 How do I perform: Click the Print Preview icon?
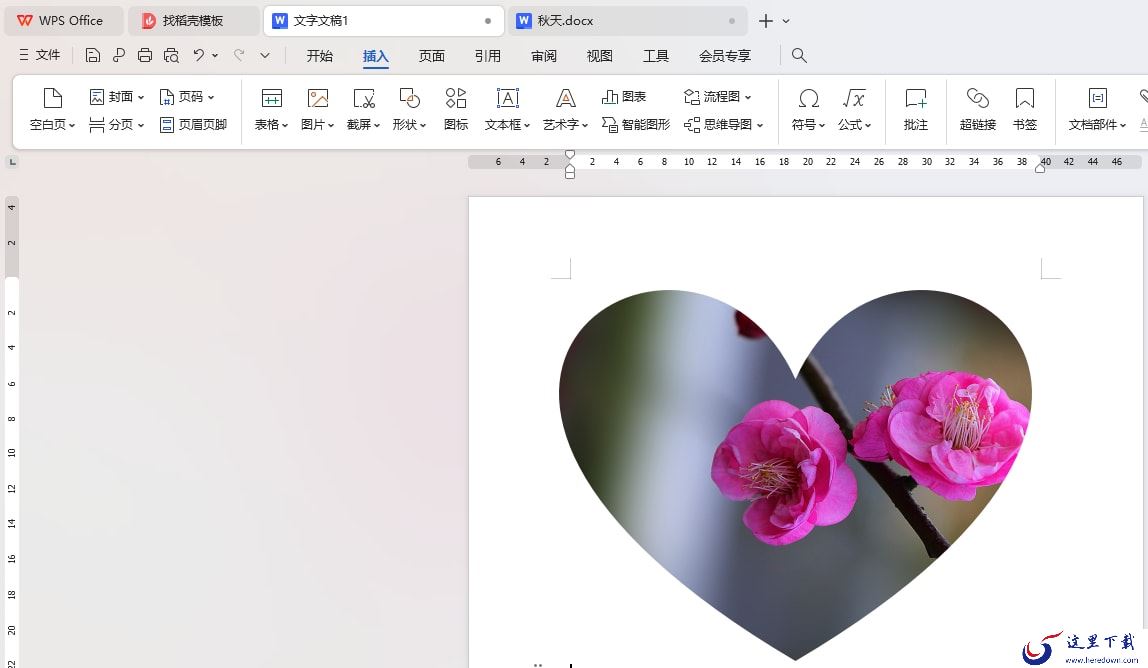(171, 55)
